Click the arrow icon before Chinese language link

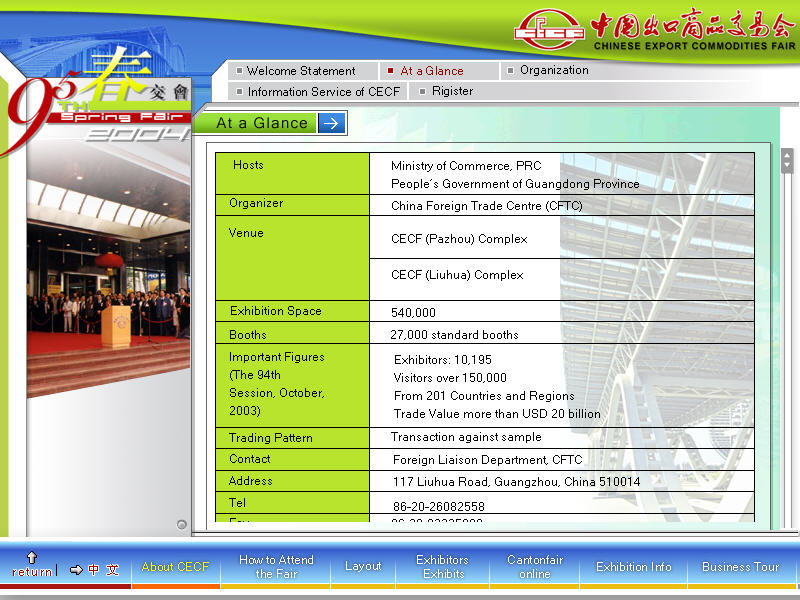click(76, 570)
